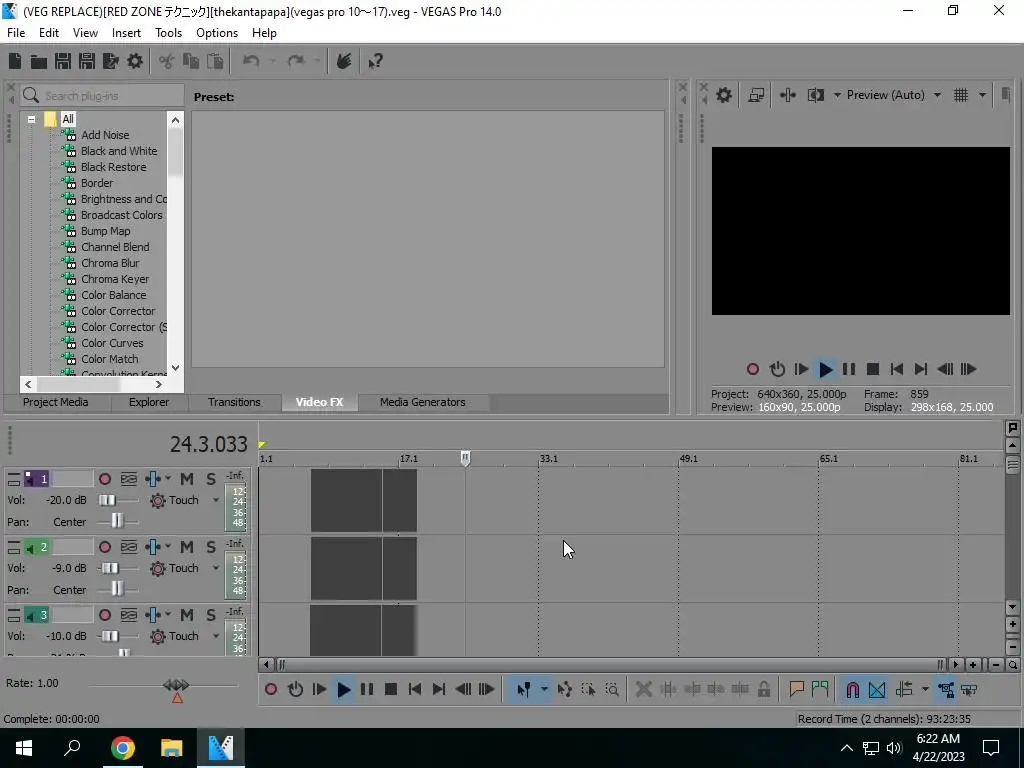Viewport: 1024px width, 768px height.
Task: Mute track 3 with the M button
Action: click(x=187, y=615)
